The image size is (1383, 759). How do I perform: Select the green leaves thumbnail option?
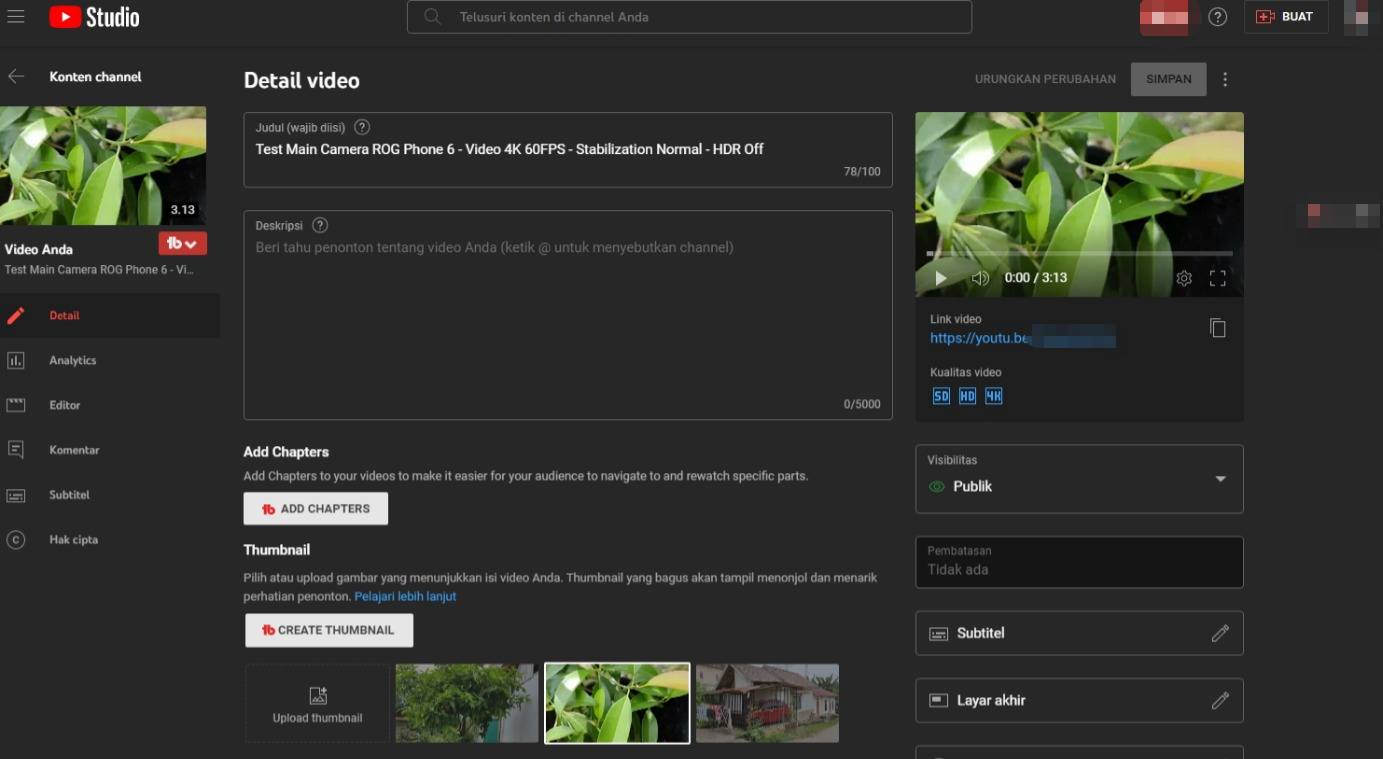click(617, 703)
